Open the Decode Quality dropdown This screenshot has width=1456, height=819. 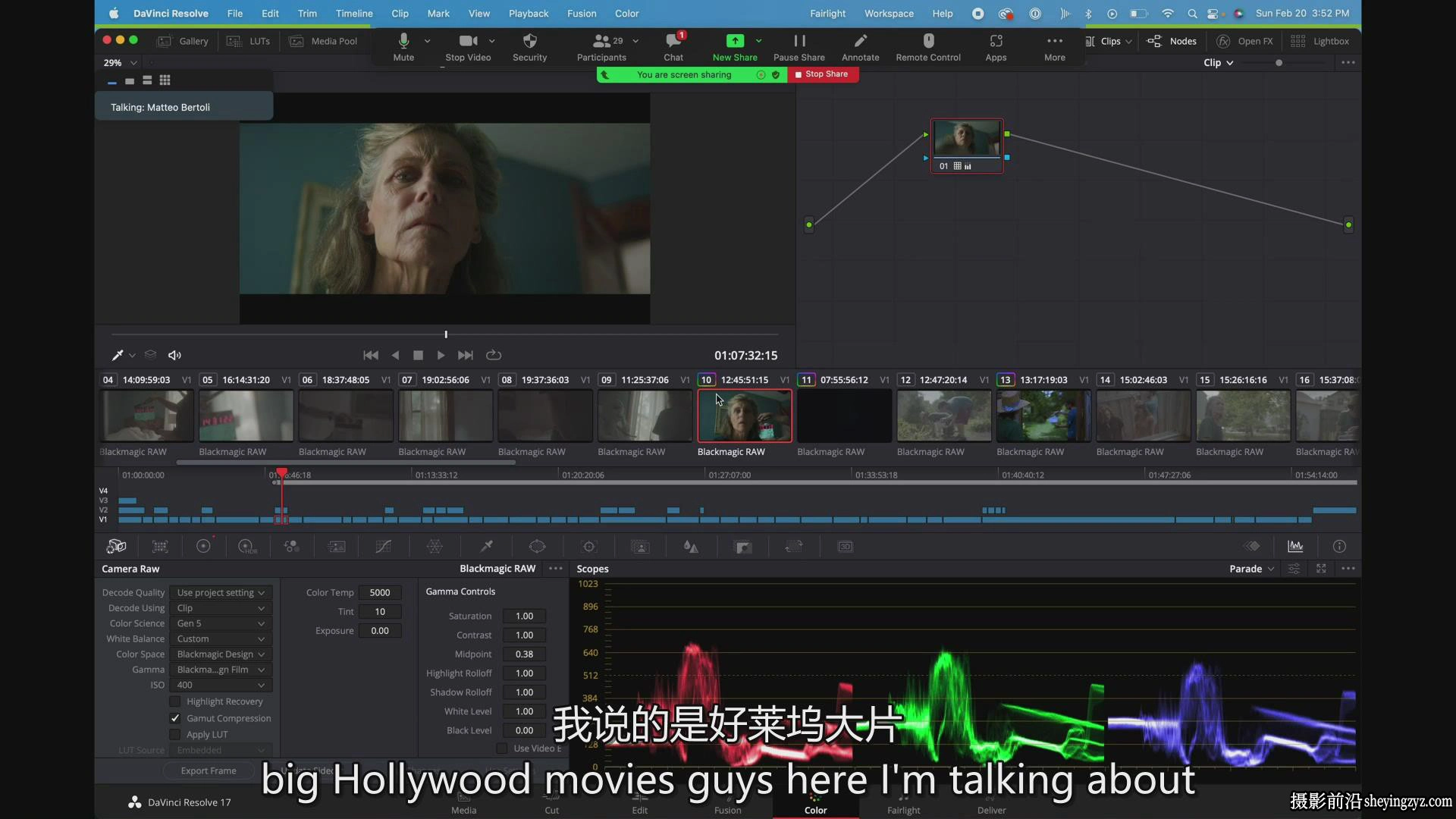(x=221, y=592)
